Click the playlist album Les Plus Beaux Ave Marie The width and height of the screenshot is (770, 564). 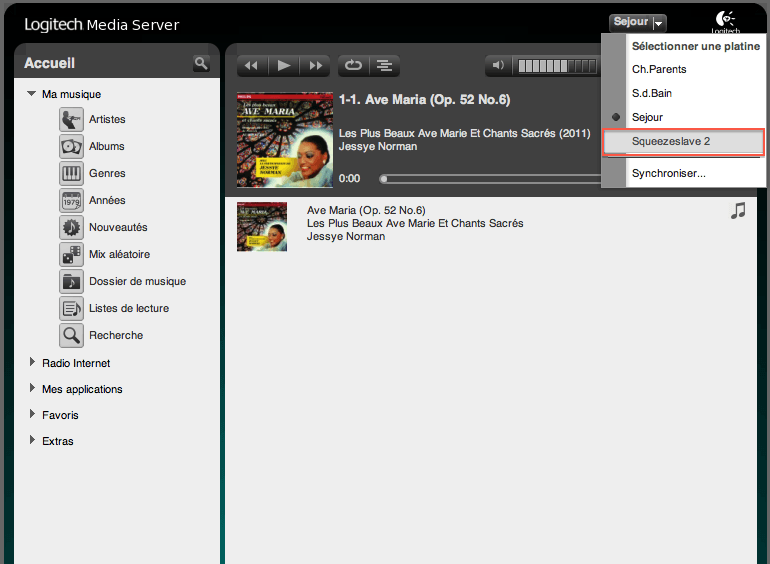pyautogui.click(x=415, y=223)
